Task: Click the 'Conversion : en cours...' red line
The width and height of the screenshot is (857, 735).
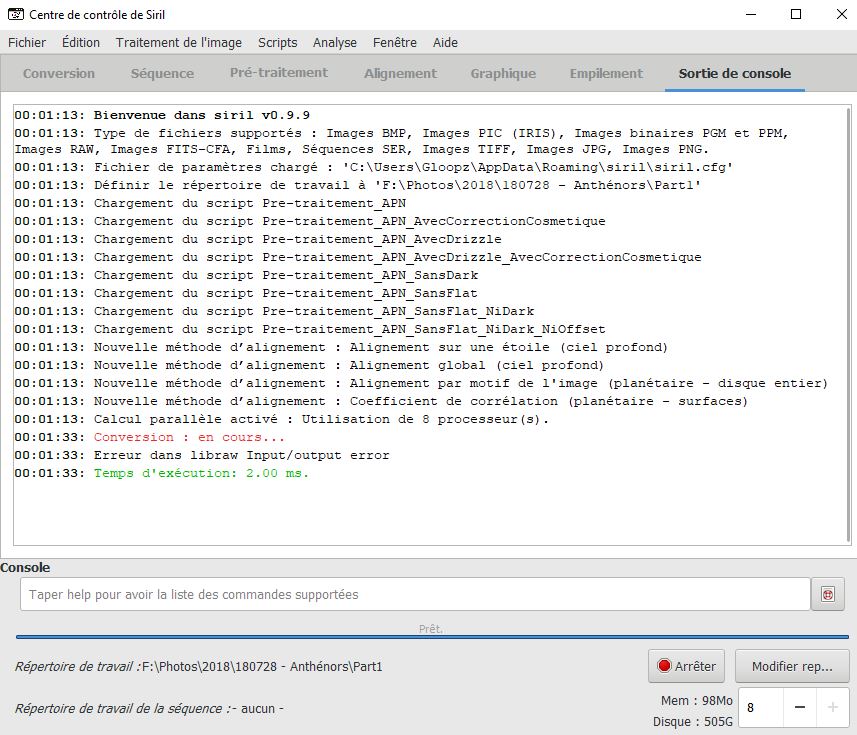Action: [149, 437]
